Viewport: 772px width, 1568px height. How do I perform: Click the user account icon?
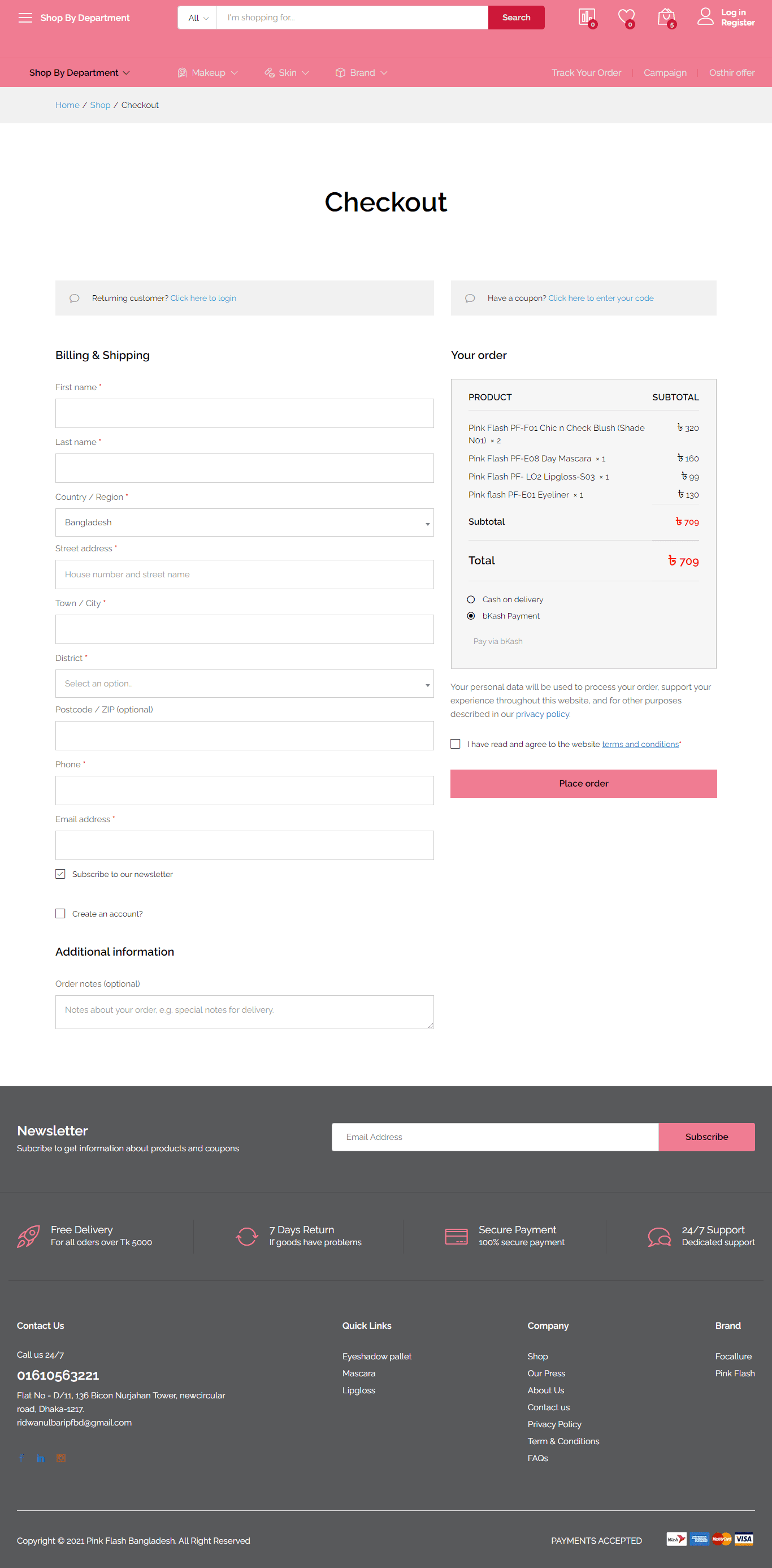705,16
